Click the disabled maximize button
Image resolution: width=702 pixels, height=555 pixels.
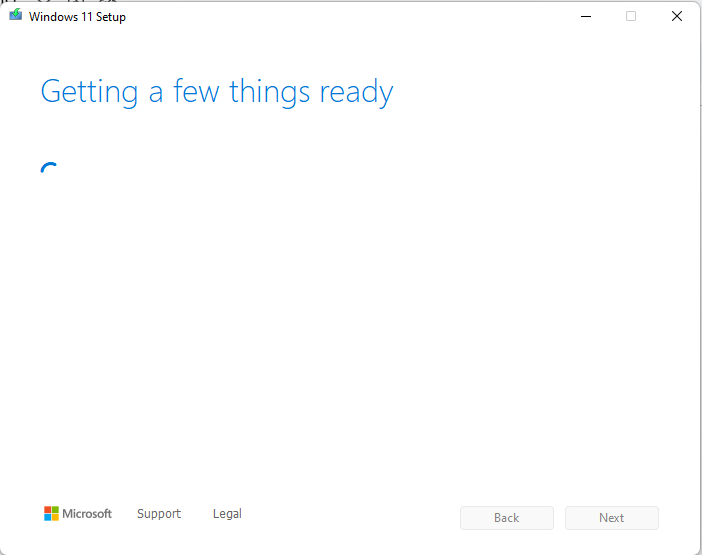click(631, 17)
